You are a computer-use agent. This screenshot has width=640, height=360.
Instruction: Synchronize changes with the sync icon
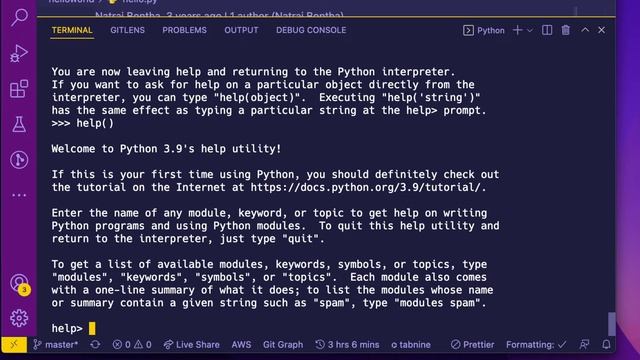95,345
